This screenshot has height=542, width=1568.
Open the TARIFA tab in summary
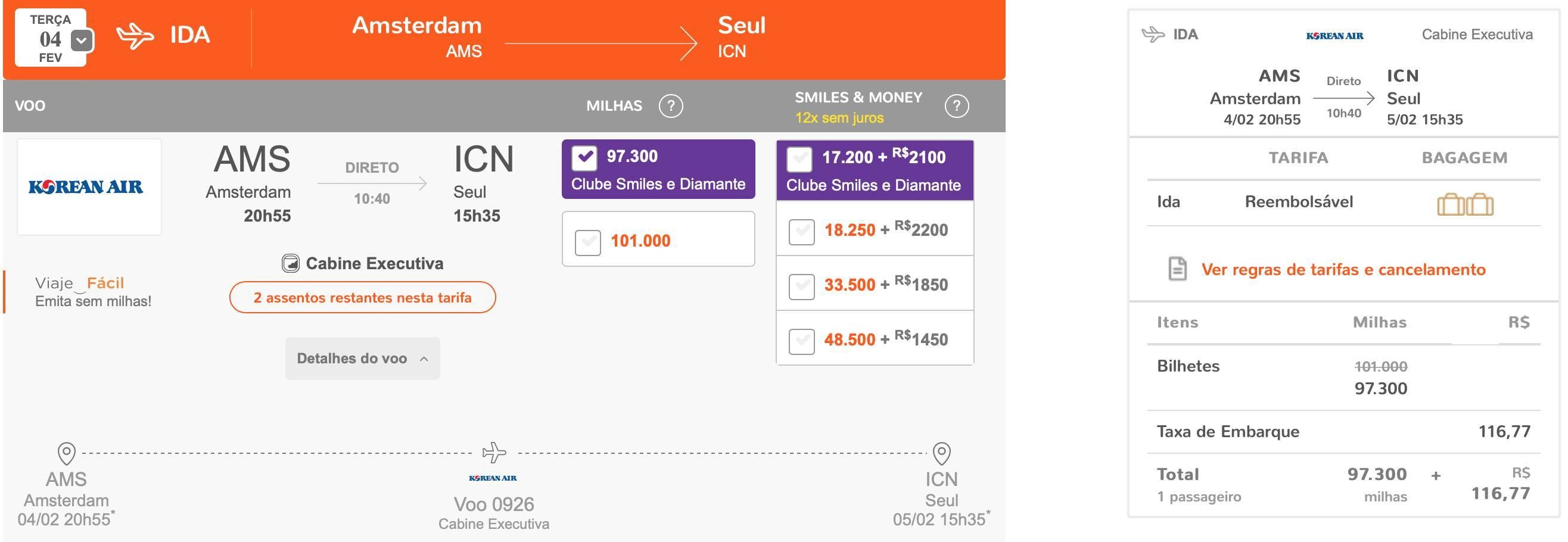coord(1298,158)
